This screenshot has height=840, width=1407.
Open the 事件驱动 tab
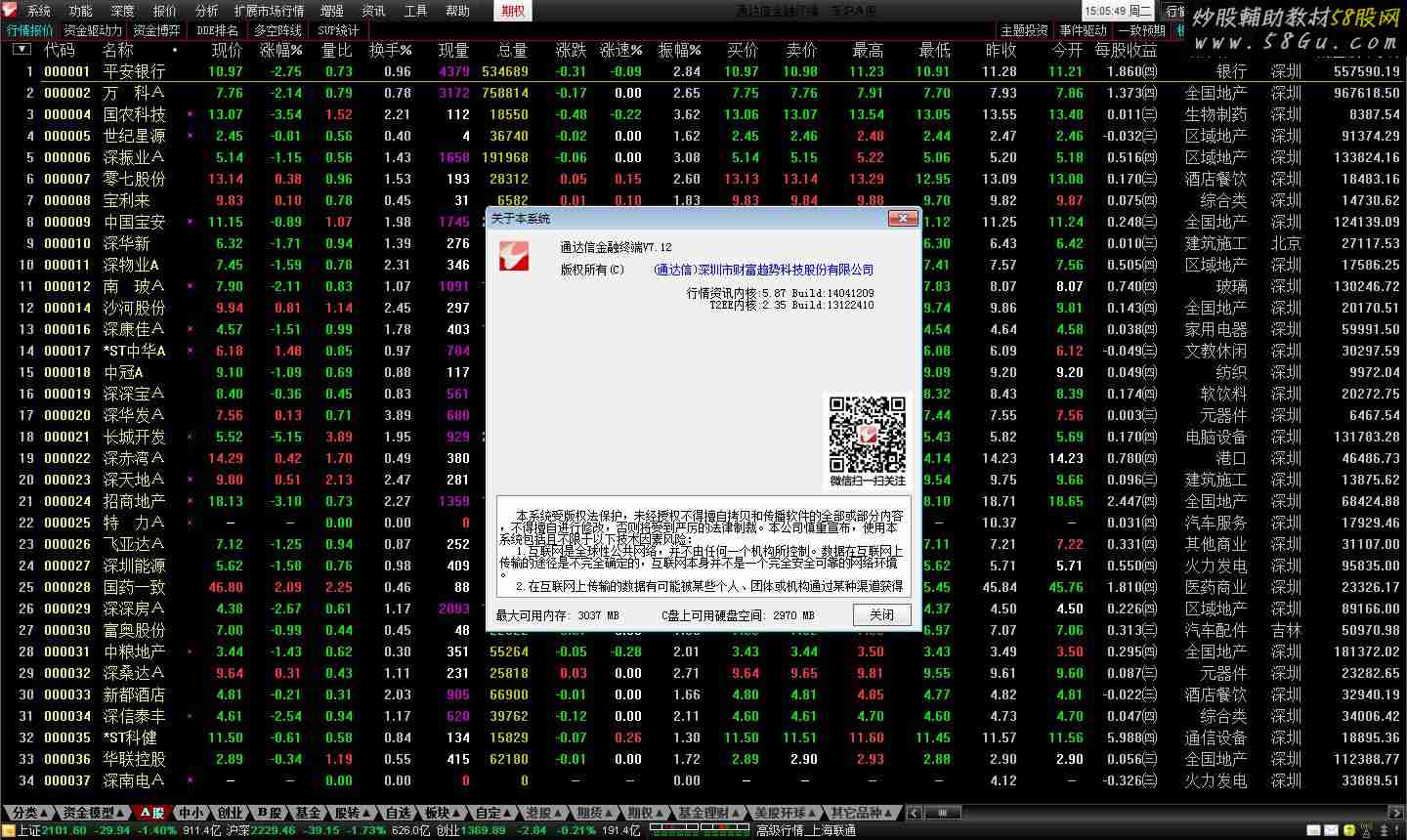click(1083, 30)
